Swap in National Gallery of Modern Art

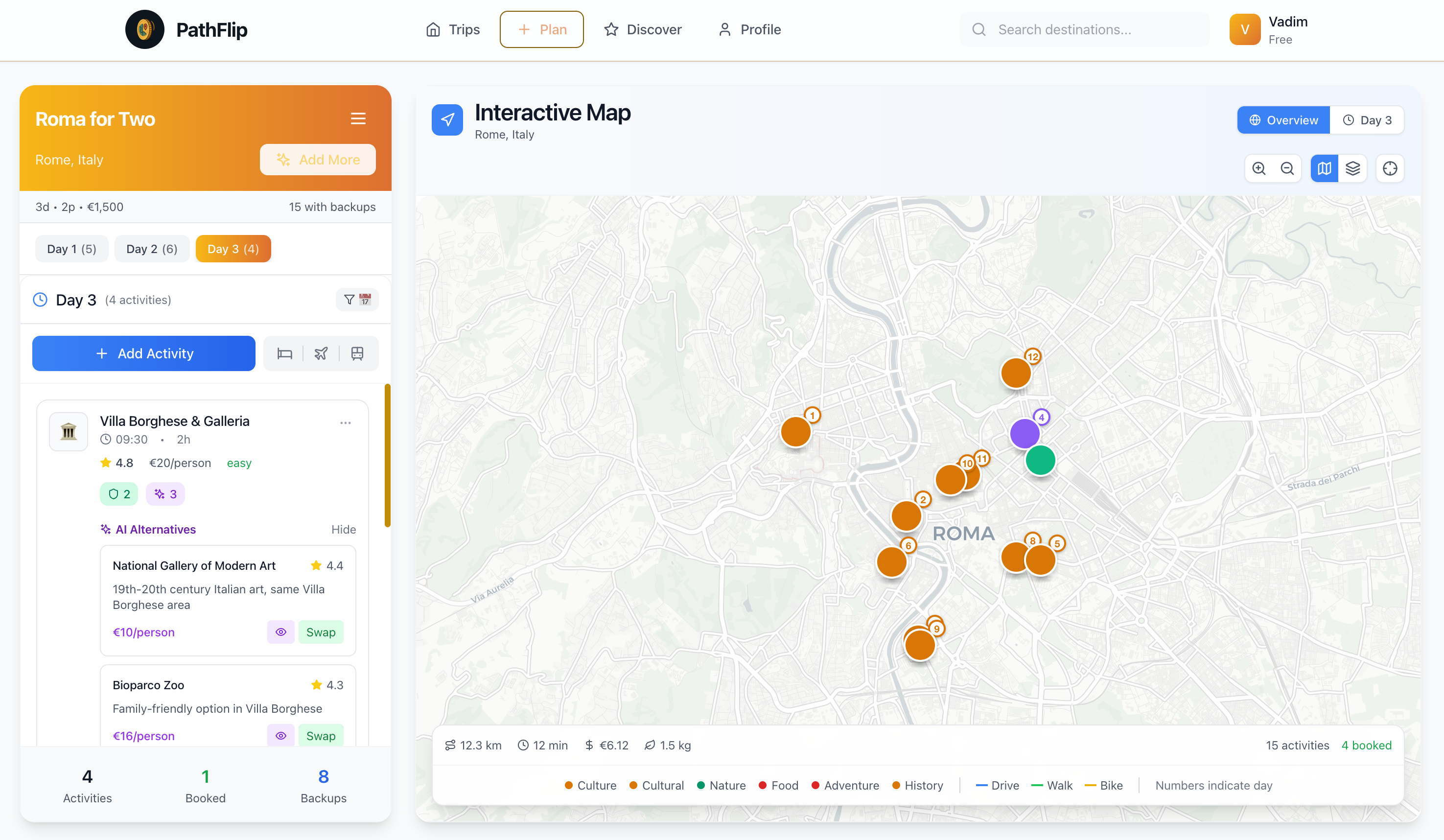[x=321, y=632]
